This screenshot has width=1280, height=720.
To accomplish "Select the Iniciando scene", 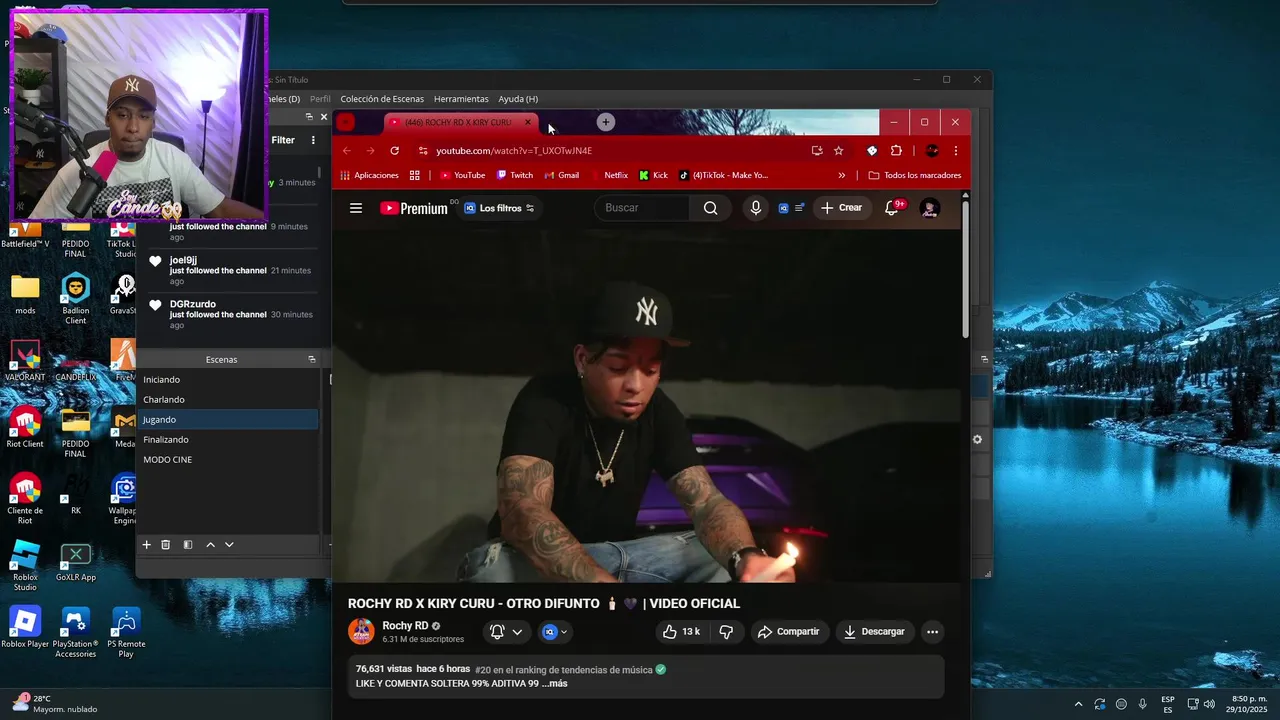I will coord(228,380).
